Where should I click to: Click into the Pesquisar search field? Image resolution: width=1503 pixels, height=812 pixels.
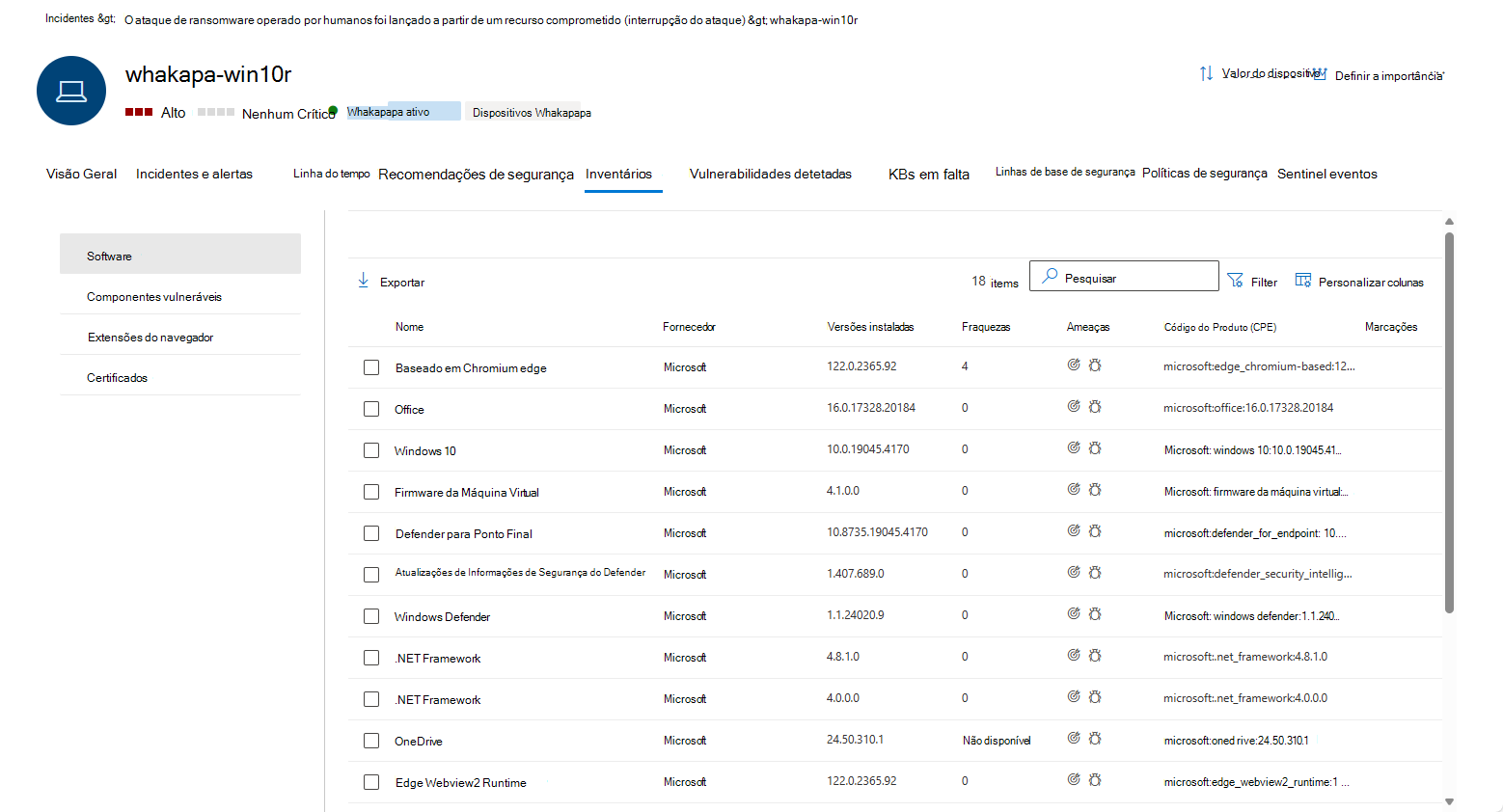pyautogui.click(x=1124, y=277)
